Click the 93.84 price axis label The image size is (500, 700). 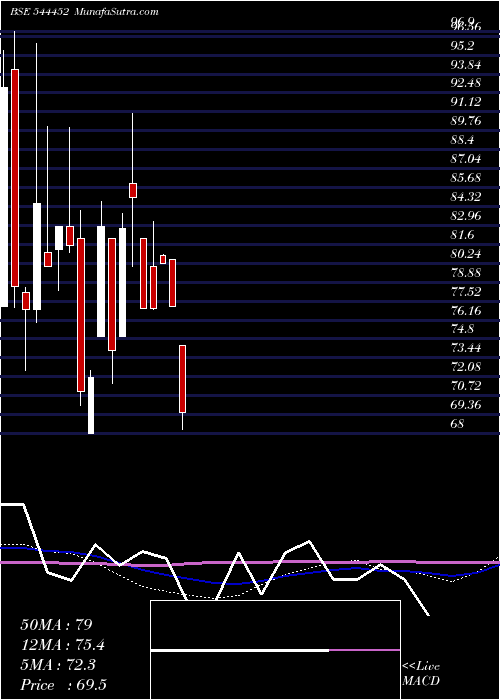click(465, 65)
